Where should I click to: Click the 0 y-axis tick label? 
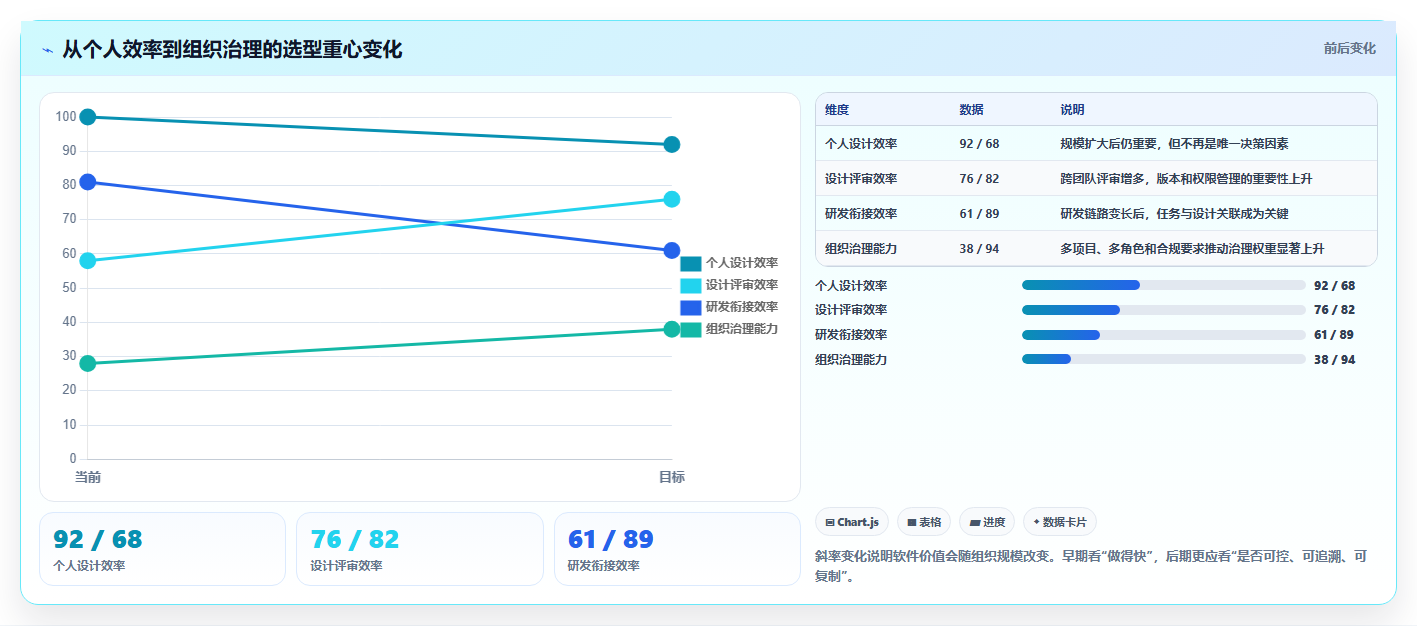(73, 459)
